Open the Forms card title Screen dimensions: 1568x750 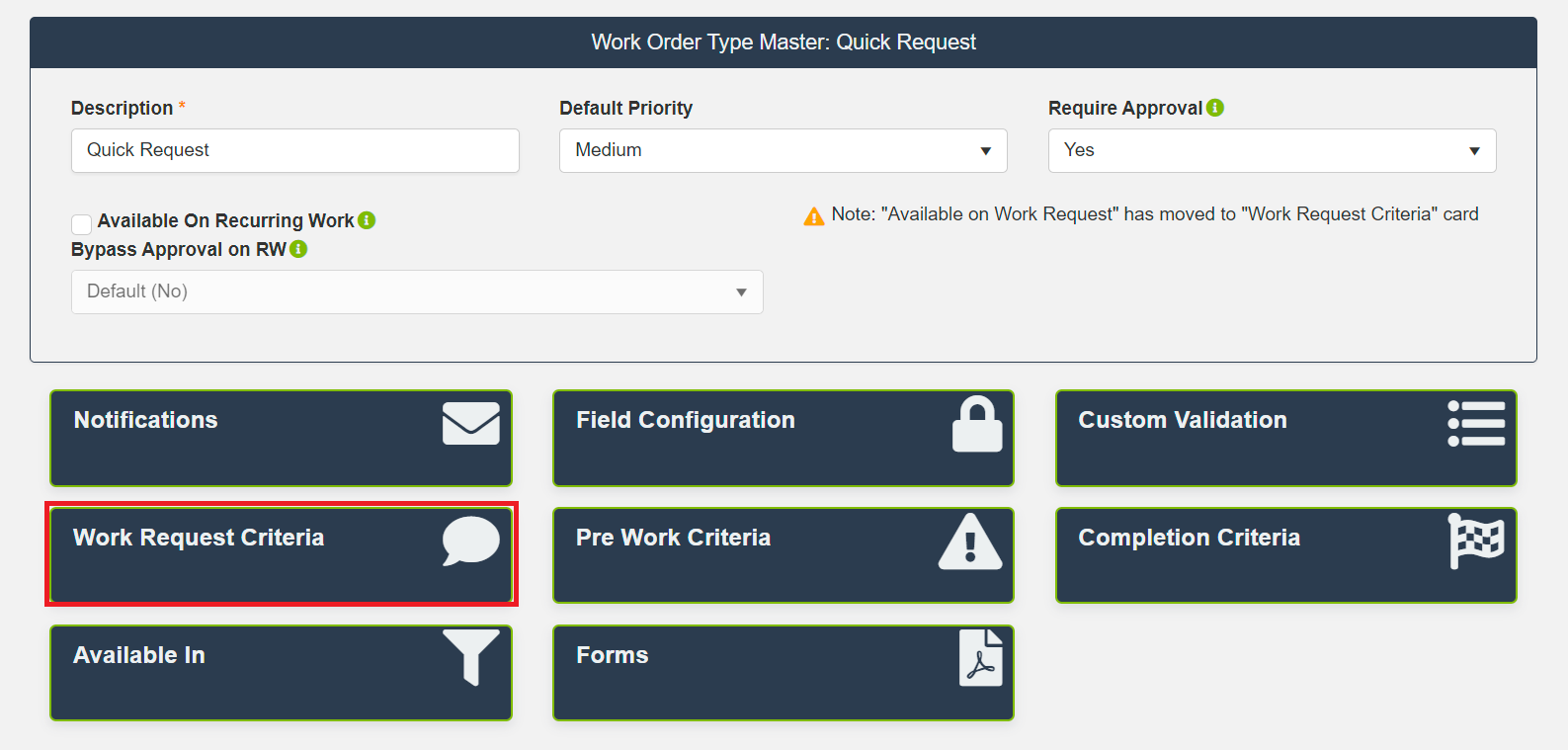(x=612, y=655)
